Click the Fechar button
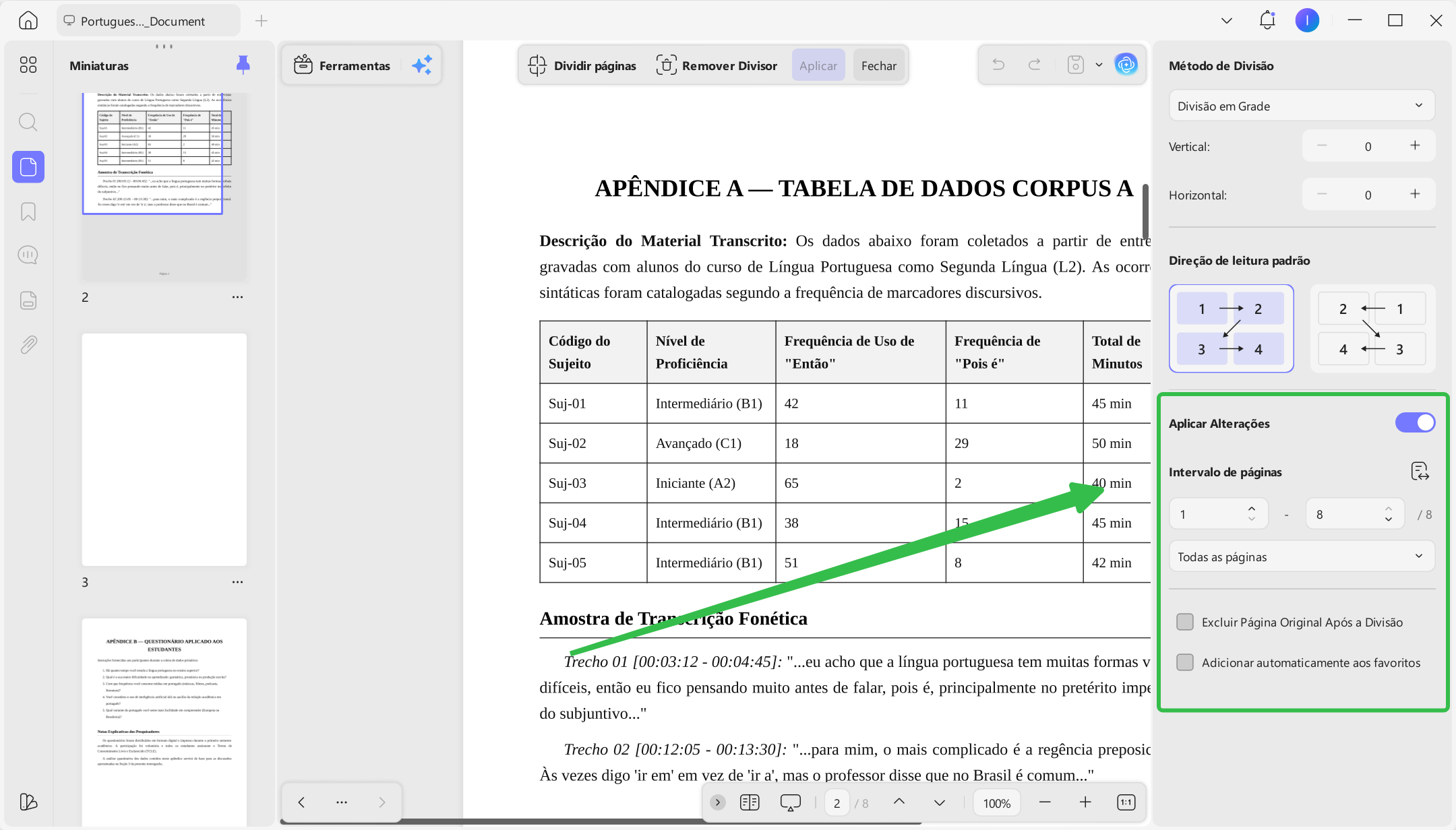The height and width of the screenshot is (830, 1456). pos(879,65)
